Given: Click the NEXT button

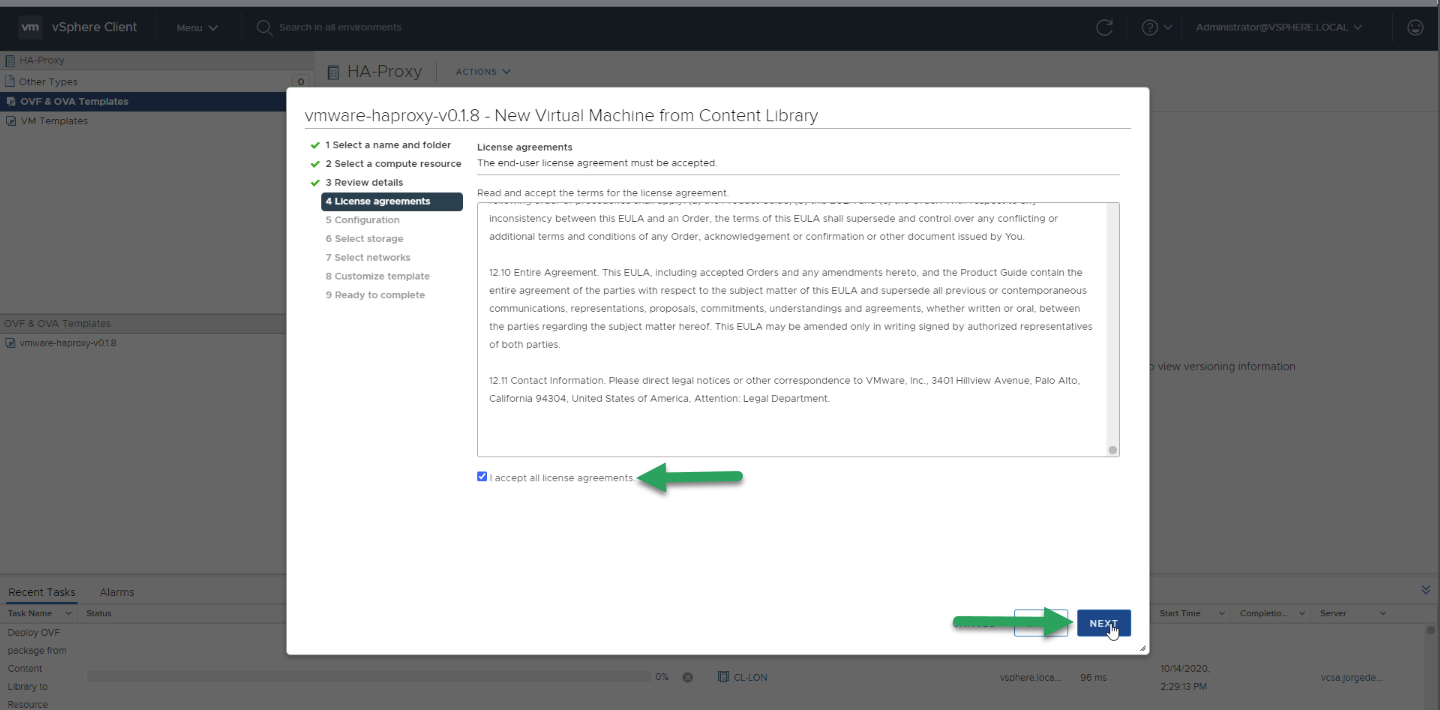Looking at the screenshot, I should pyautogui.click(x=1104, y=623).
